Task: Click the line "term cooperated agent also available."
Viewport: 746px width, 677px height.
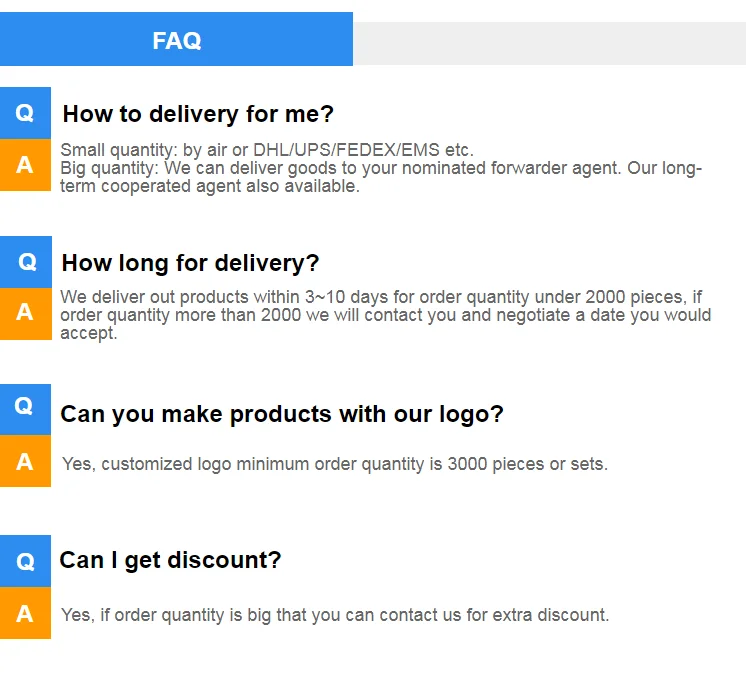Action: tap(210, 186)
